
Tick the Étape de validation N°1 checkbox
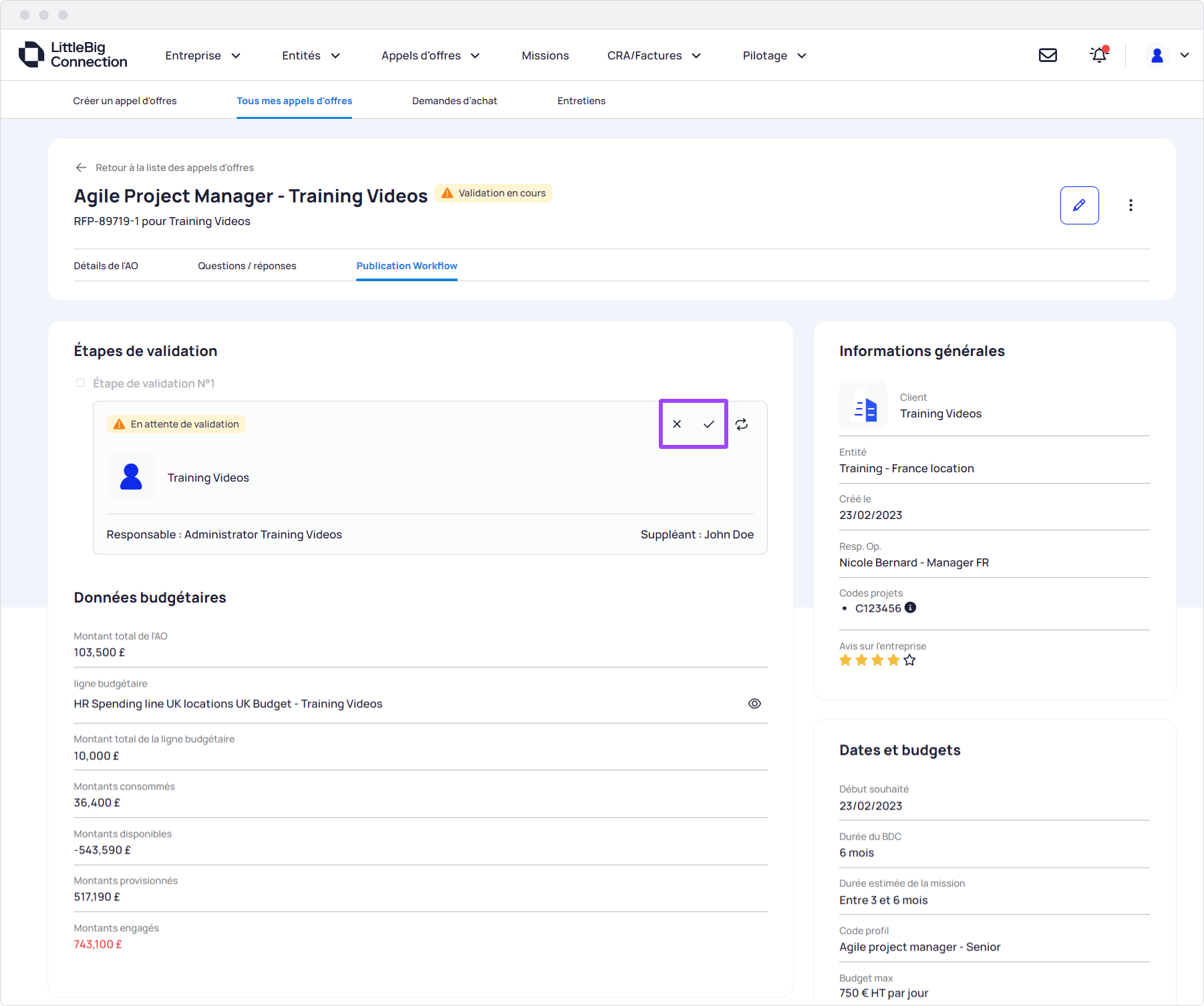click(x=80, y=383)
